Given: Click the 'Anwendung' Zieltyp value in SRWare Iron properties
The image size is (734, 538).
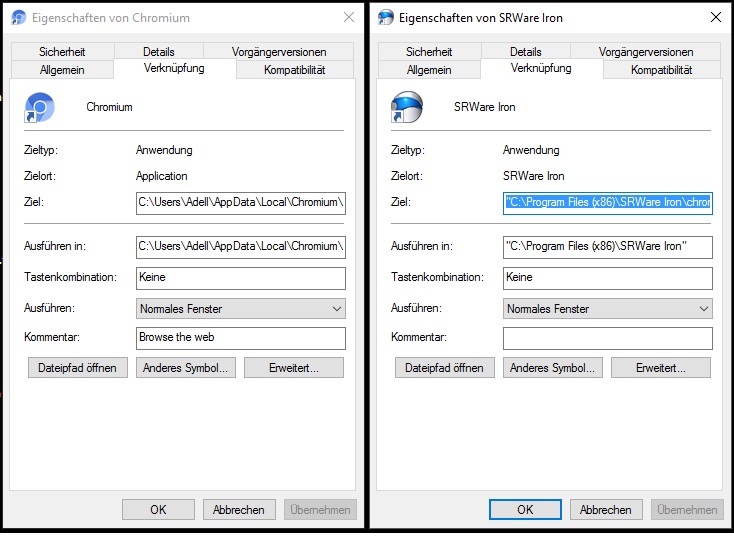Looking at the screenshot, I should [x=531, y=150].
